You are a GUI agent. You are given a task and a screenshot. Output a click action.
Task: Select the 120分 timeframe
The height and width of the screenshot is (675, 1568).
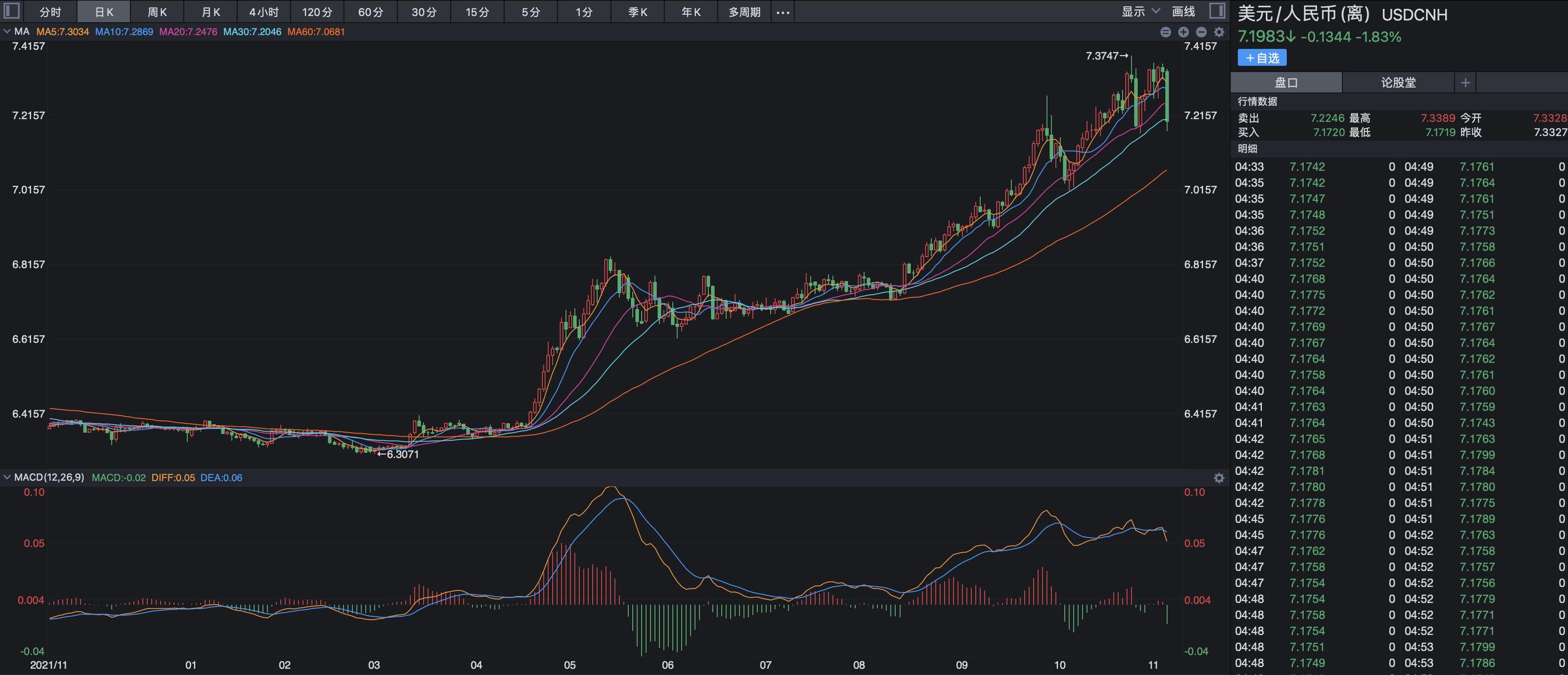pos(317,12)
